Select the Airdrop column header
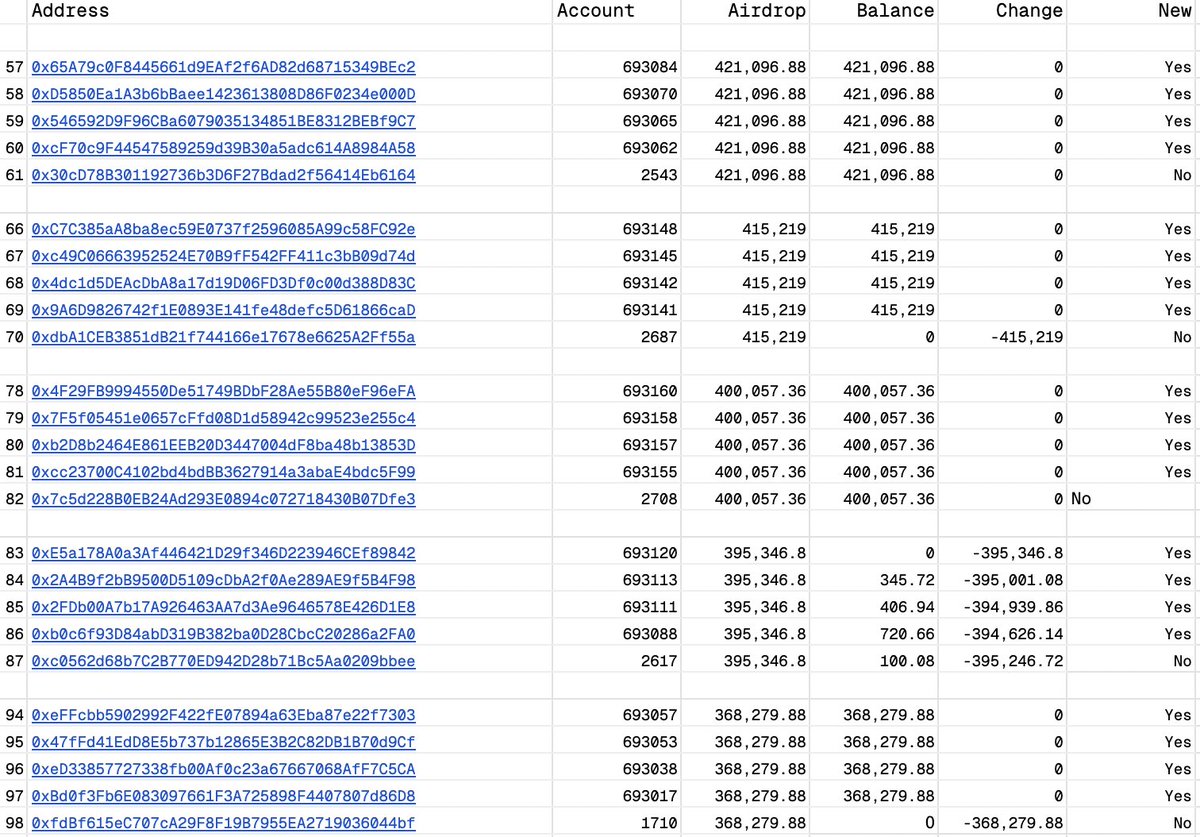The image size is (1200, 837). pyautogui.click(x=766, y=11)
